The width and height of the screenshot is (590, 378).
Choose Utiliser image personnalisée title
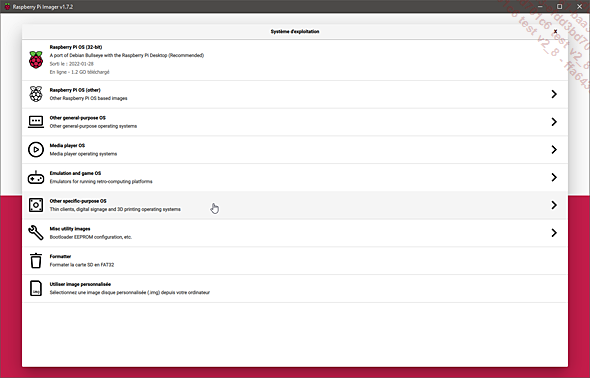coord(80,284)
